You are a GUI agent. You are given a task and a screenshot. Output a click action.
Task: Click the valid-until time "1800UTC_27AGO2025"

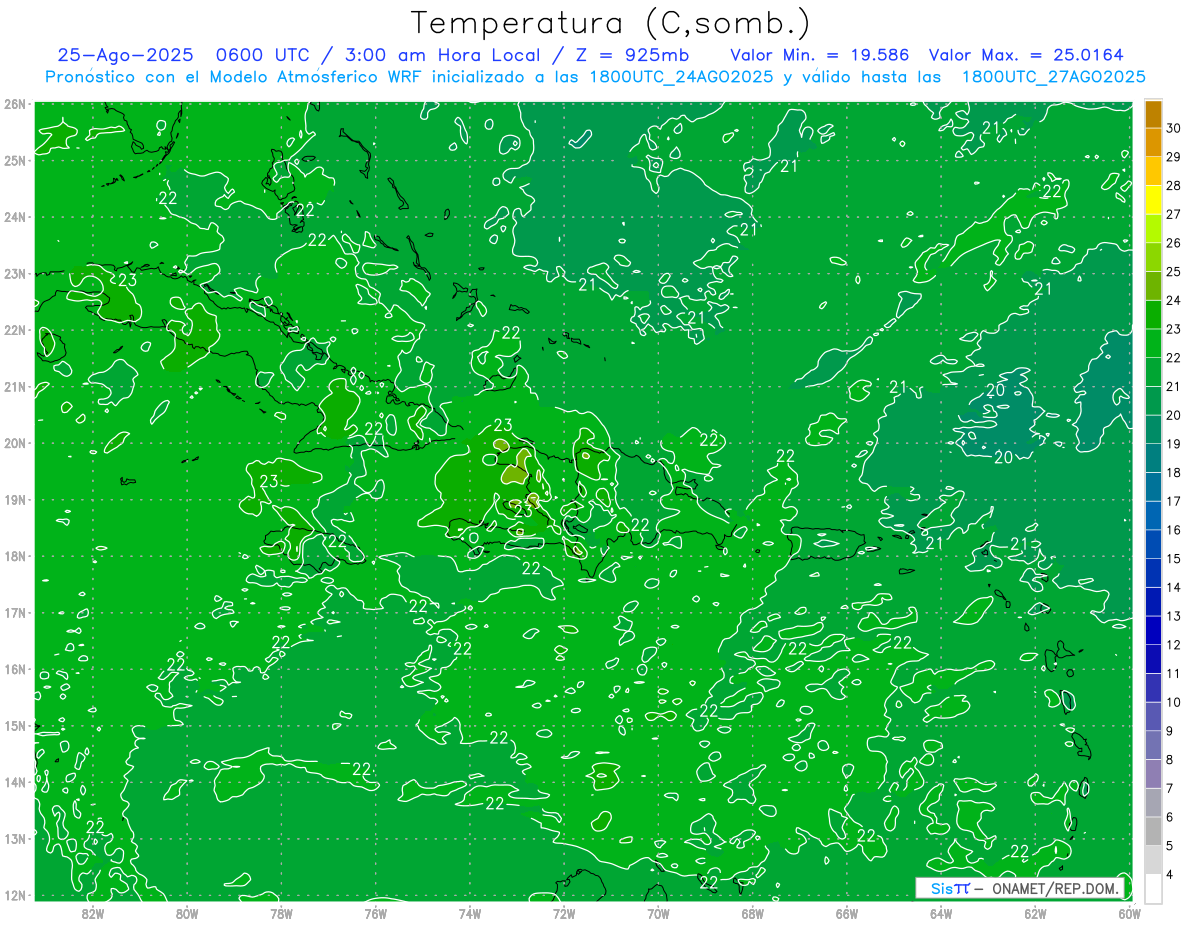(x=1053, y=77)
